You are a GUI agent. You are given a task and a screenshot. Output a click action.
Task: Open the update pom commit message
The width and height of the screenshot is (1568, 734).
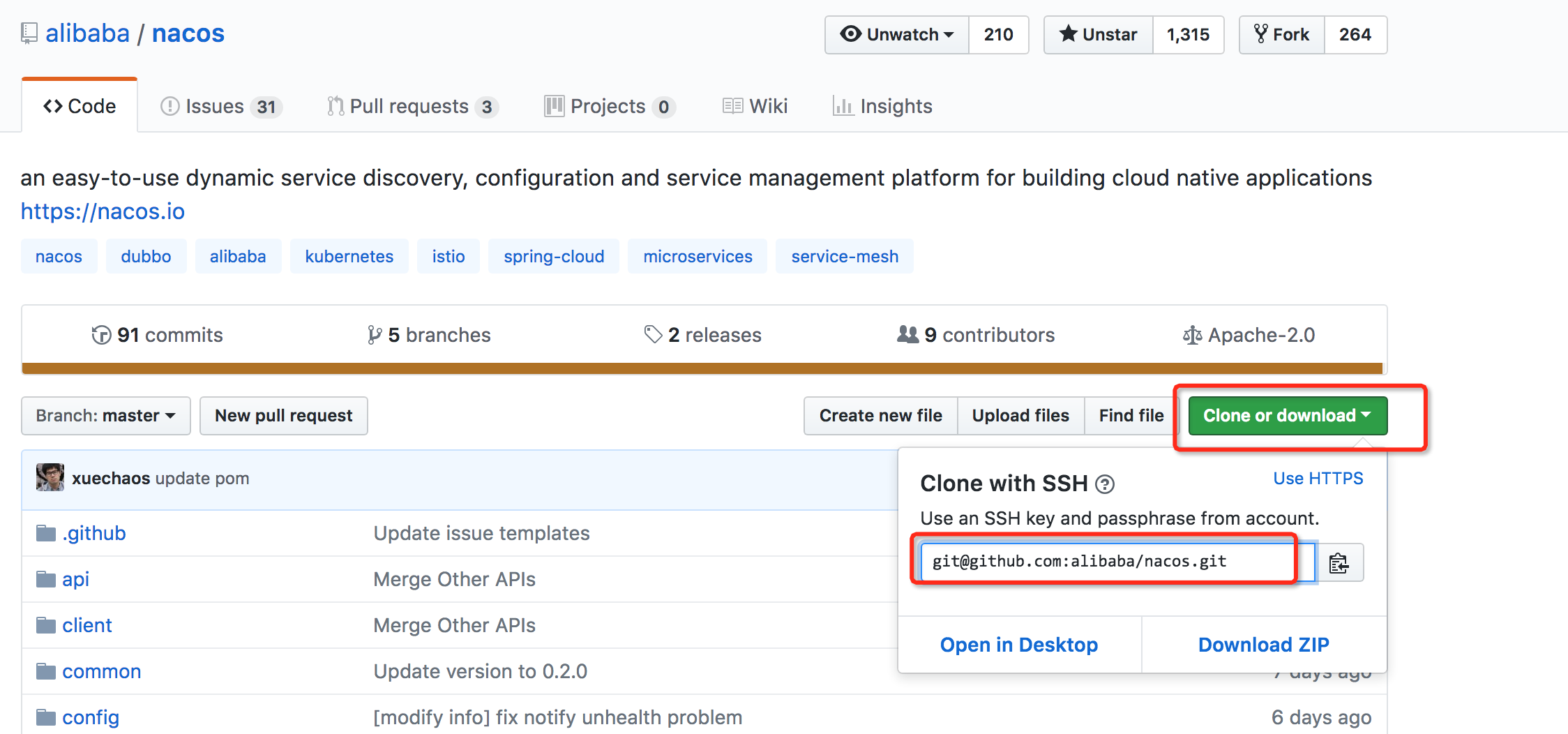pyautogui.click(x=202, y=478)
